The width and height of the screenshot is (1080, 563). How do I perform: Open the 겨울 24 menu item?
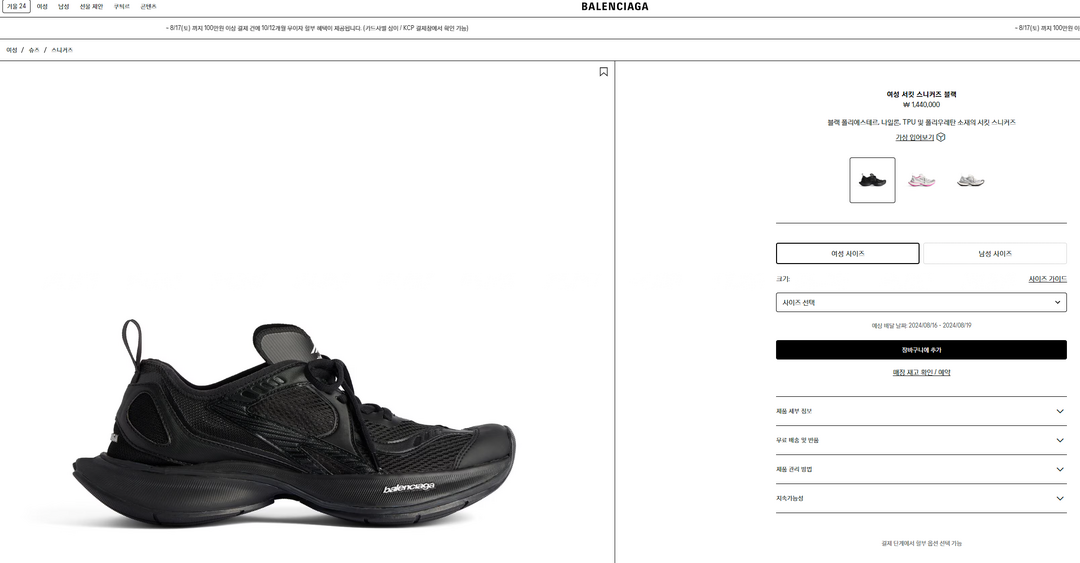click(17, 6)
